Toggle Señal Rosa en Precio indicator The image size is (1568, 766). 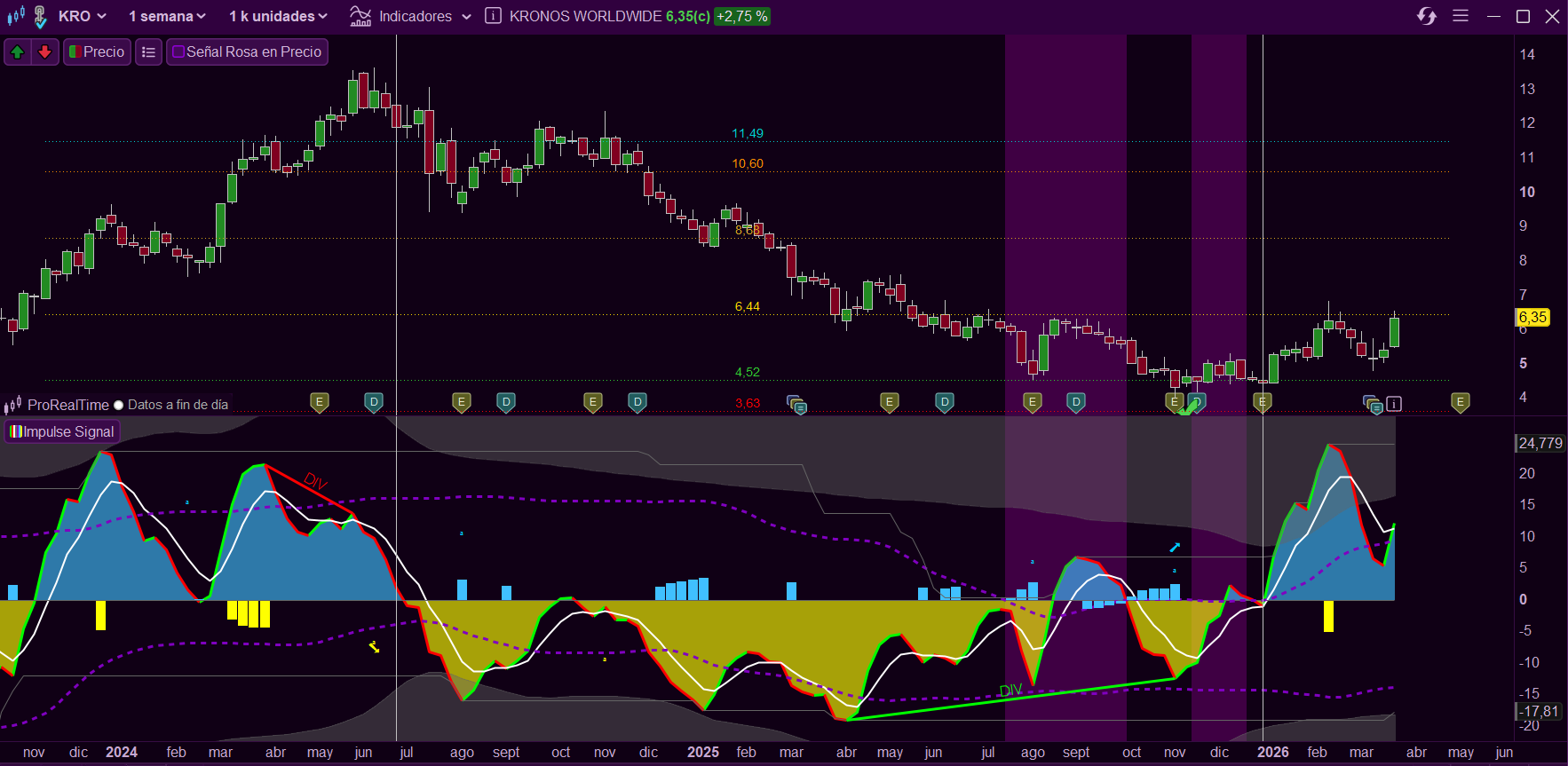pyautogui.click(x=247, y=52)
